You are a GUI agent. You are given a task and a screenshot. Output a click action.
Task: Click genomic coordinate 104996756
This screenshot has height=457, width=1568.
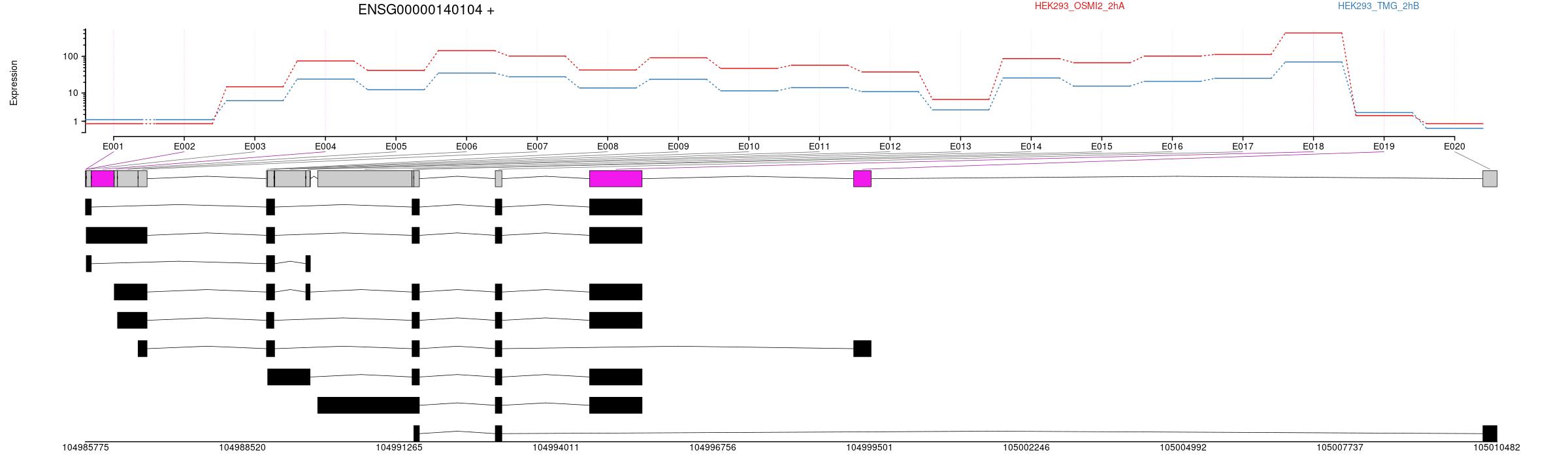pos(713,448)
